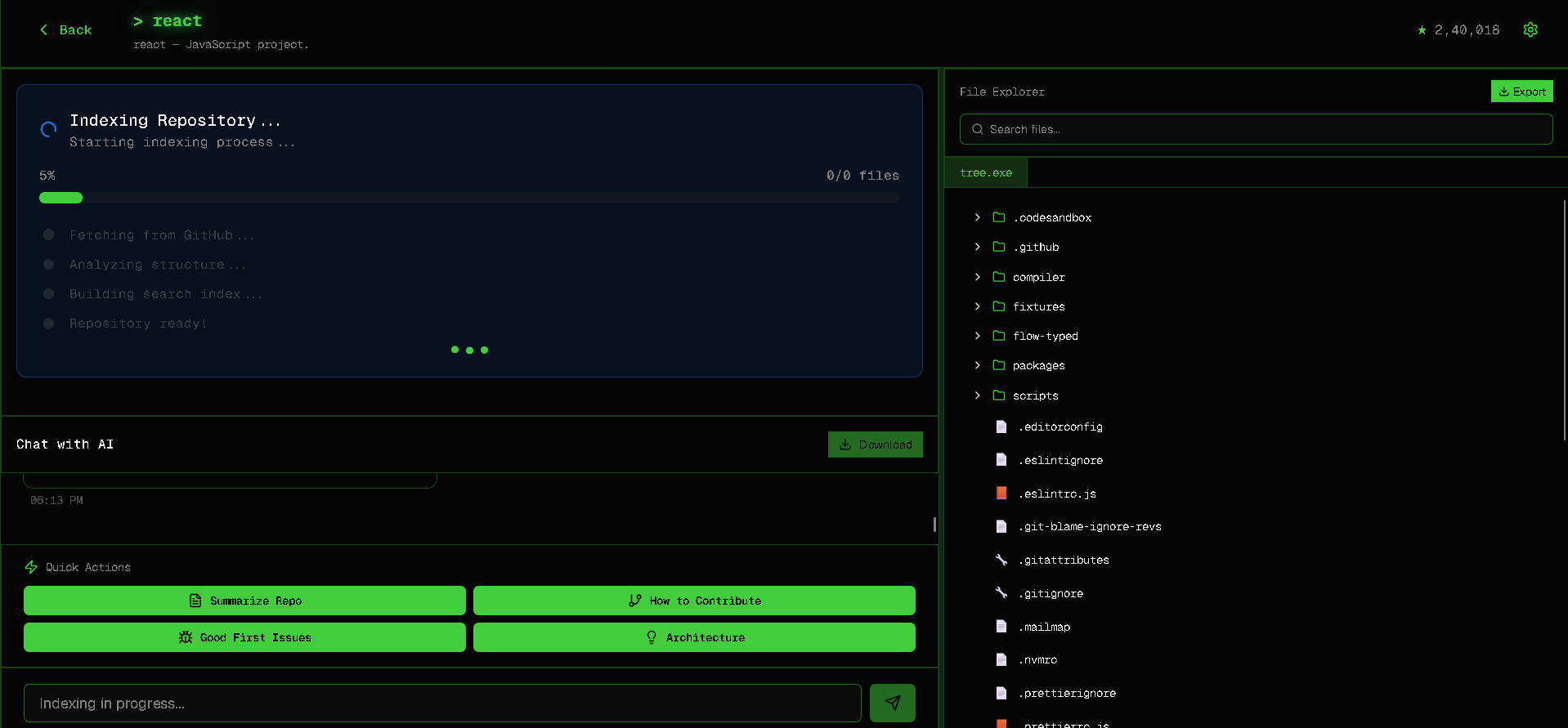This screenshot has height=728, width=1568.
Task: Click the 'Fetching from GitHub ...' step text
Action: point(162,235)
